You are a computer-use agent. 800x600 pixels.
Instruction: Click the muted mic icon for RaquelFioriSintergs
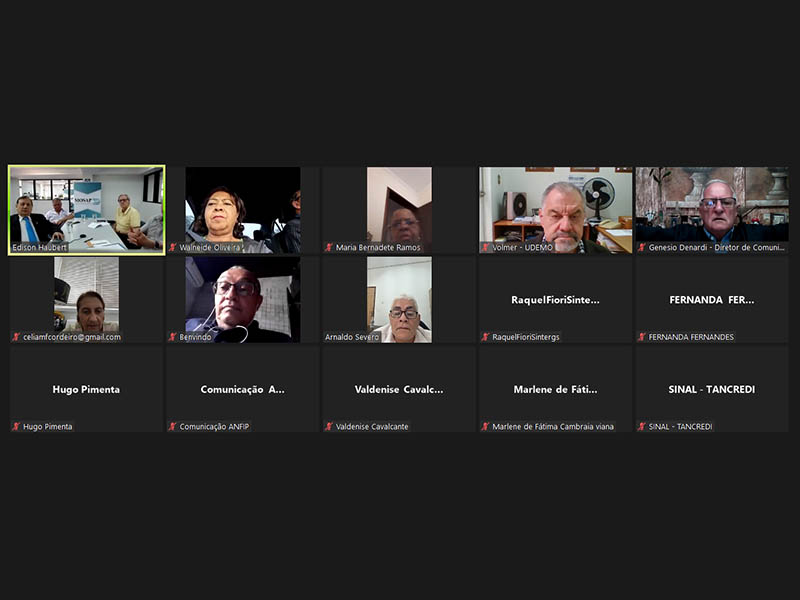pyautogui.click(x=486, y=337)
